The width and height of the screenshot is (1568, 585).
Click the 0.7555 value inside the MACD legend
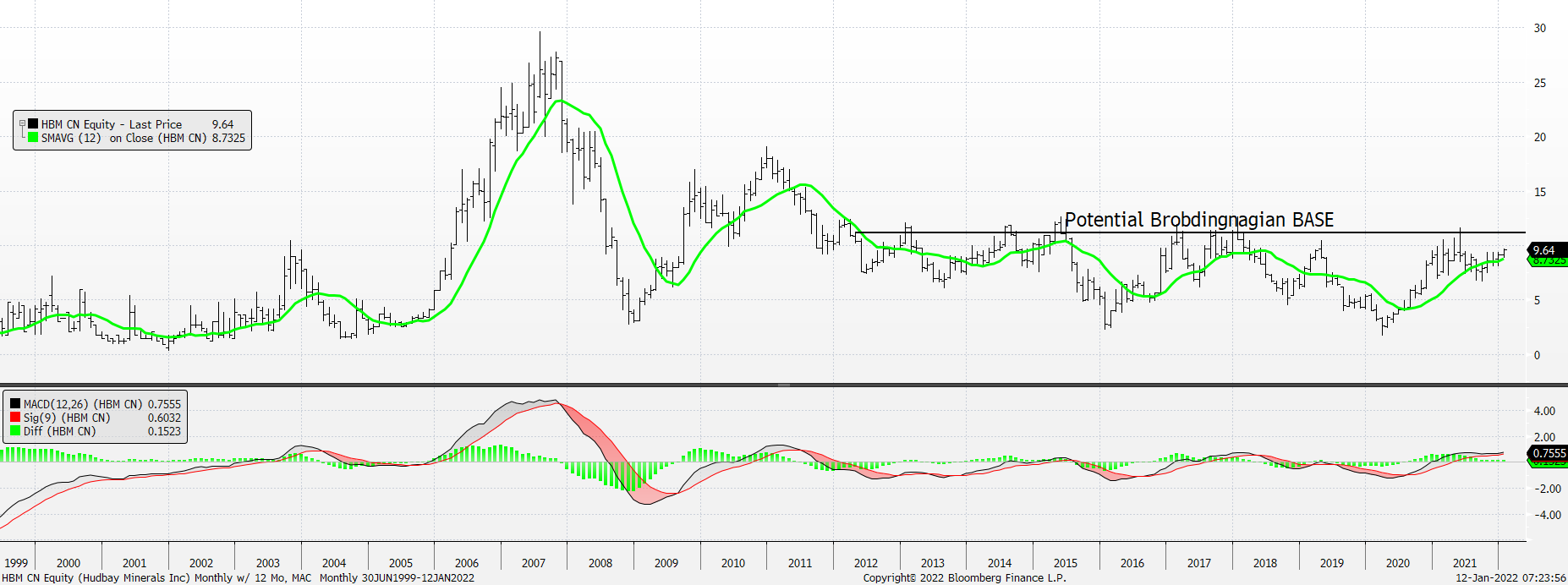164,404
